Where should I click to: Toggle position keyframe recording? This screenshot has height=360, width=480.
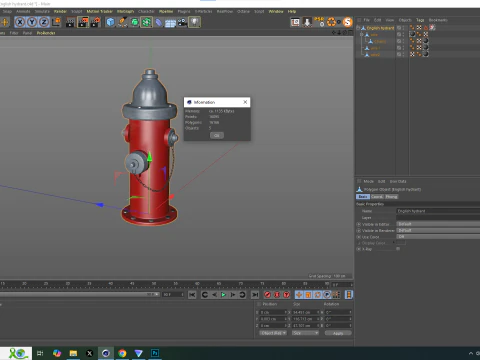point(299,295)
